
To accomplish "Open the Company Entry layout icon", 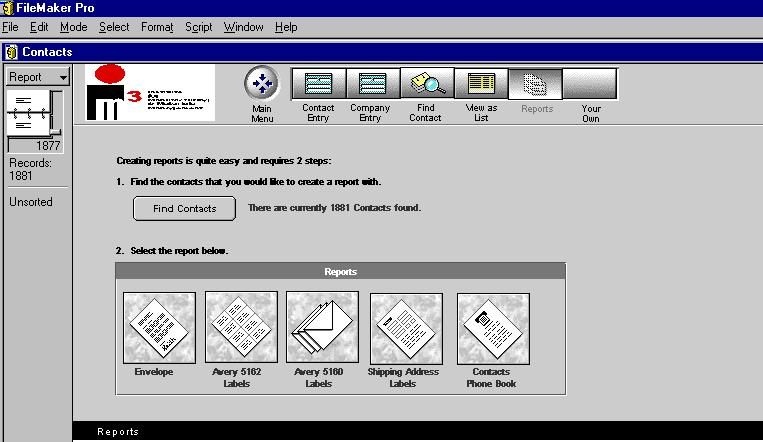I will click(x=372, y=84).
